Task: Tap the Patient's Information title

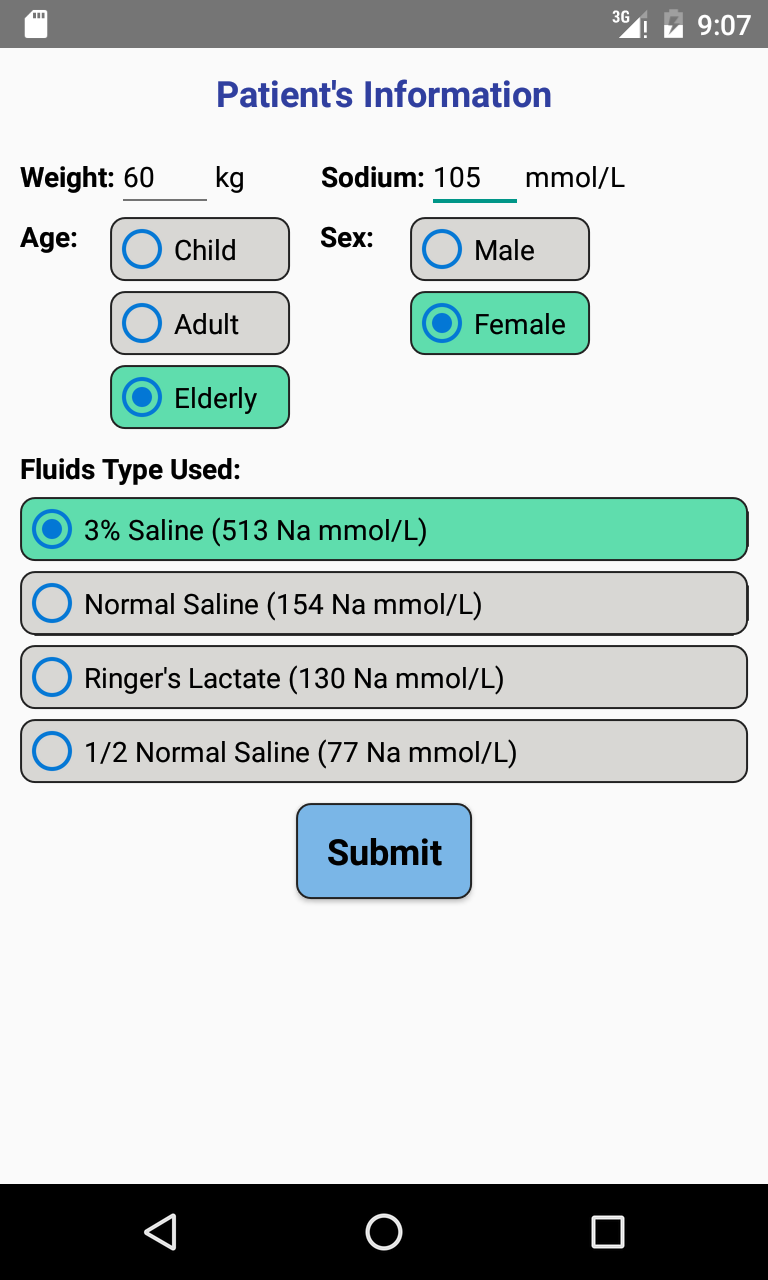Action: [x=383, y=94]
